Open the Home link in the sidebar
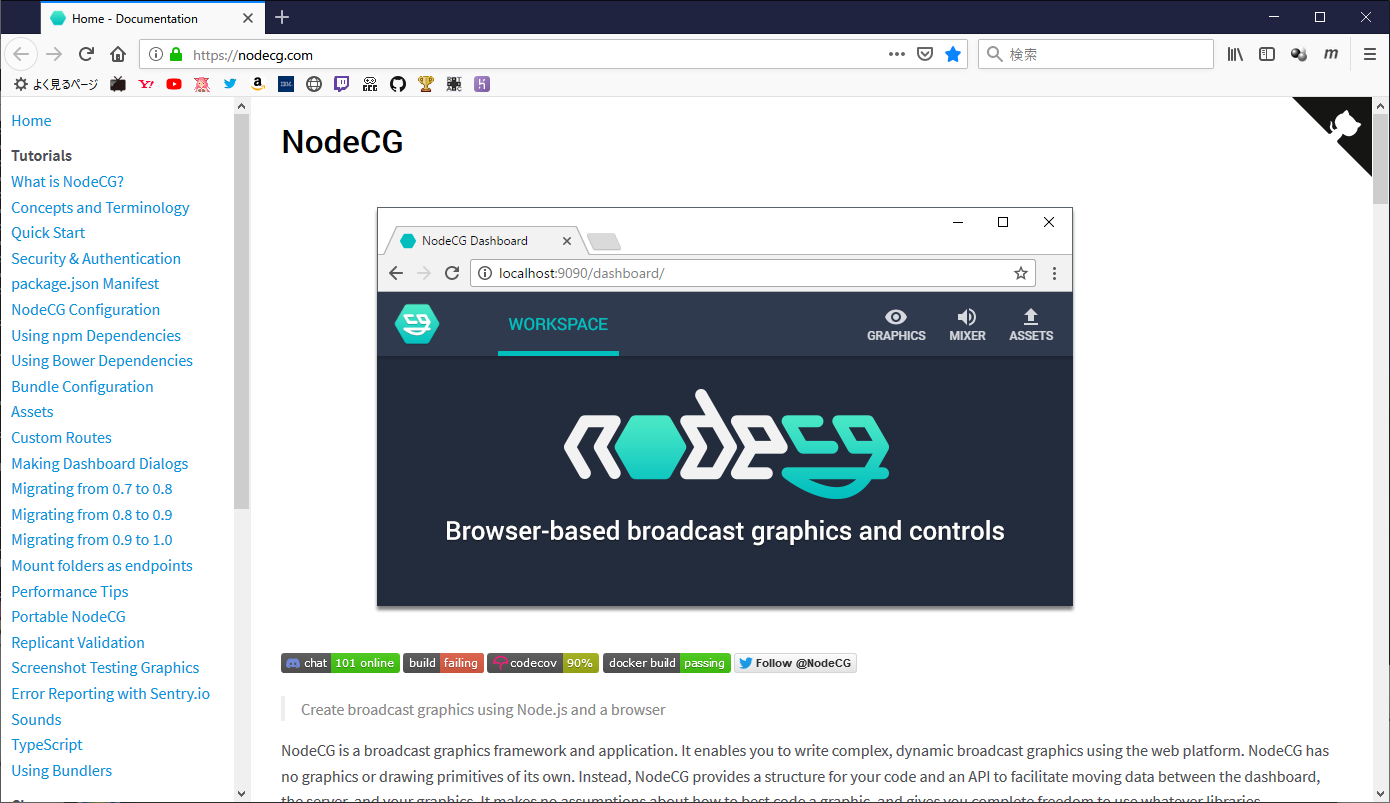This screenshot has height=803, width=1390. (31, 121)
